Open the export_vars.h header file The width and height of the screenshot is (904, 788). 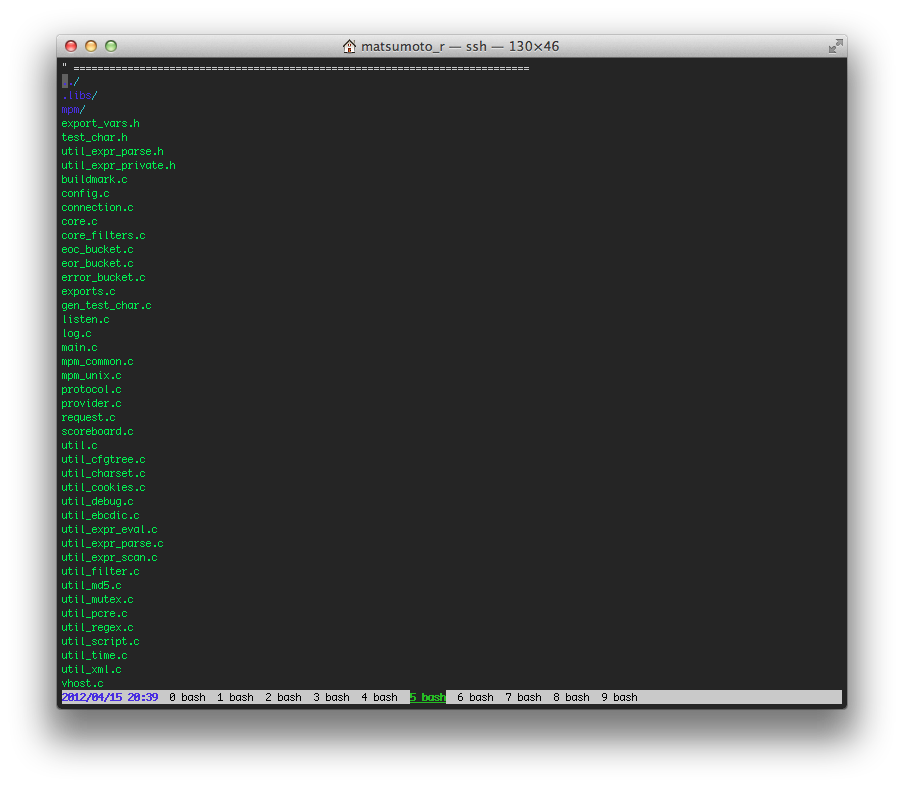pyautogui.click(x=100, y=124)
